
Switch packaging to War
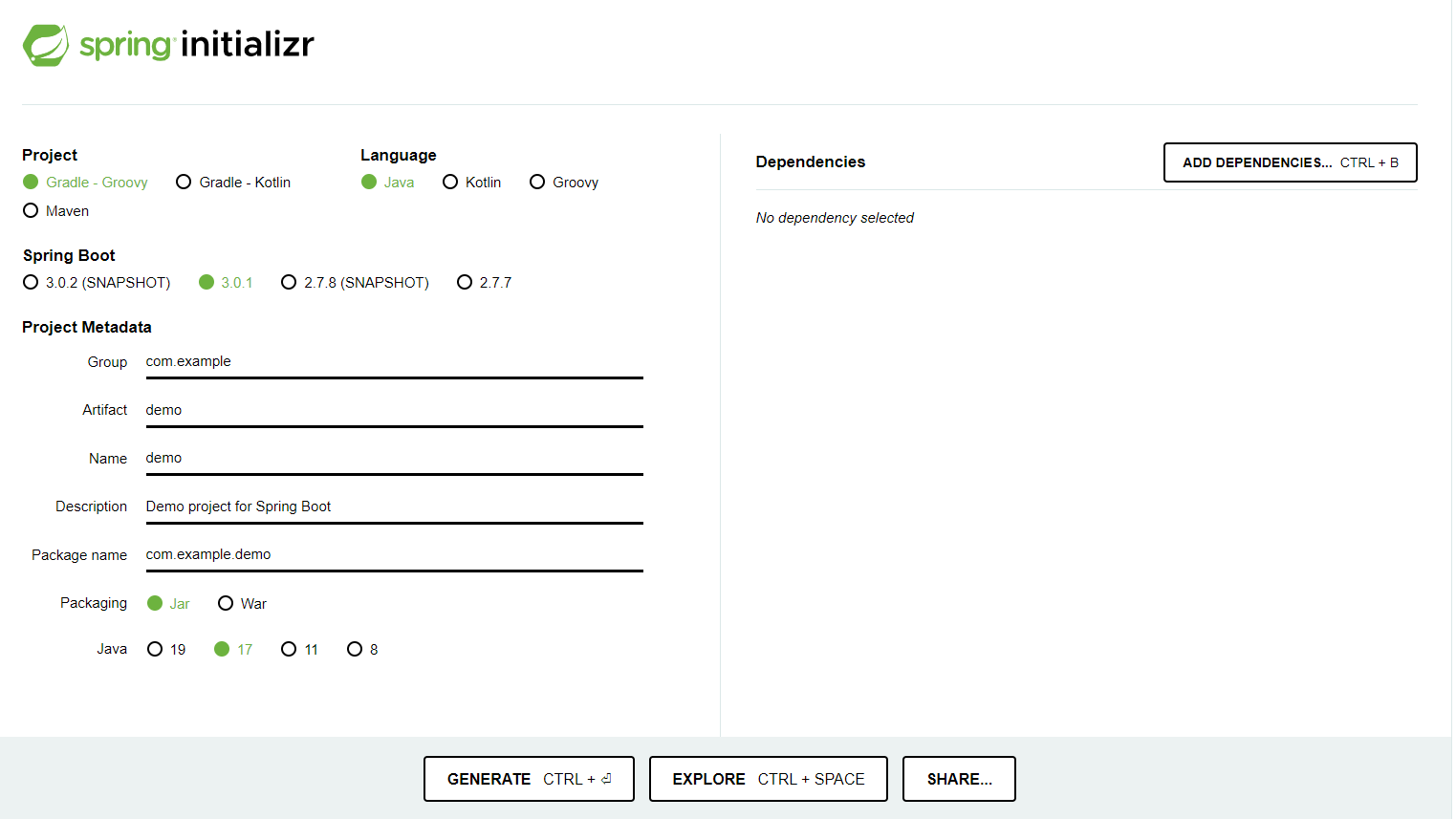click(243, 604)
